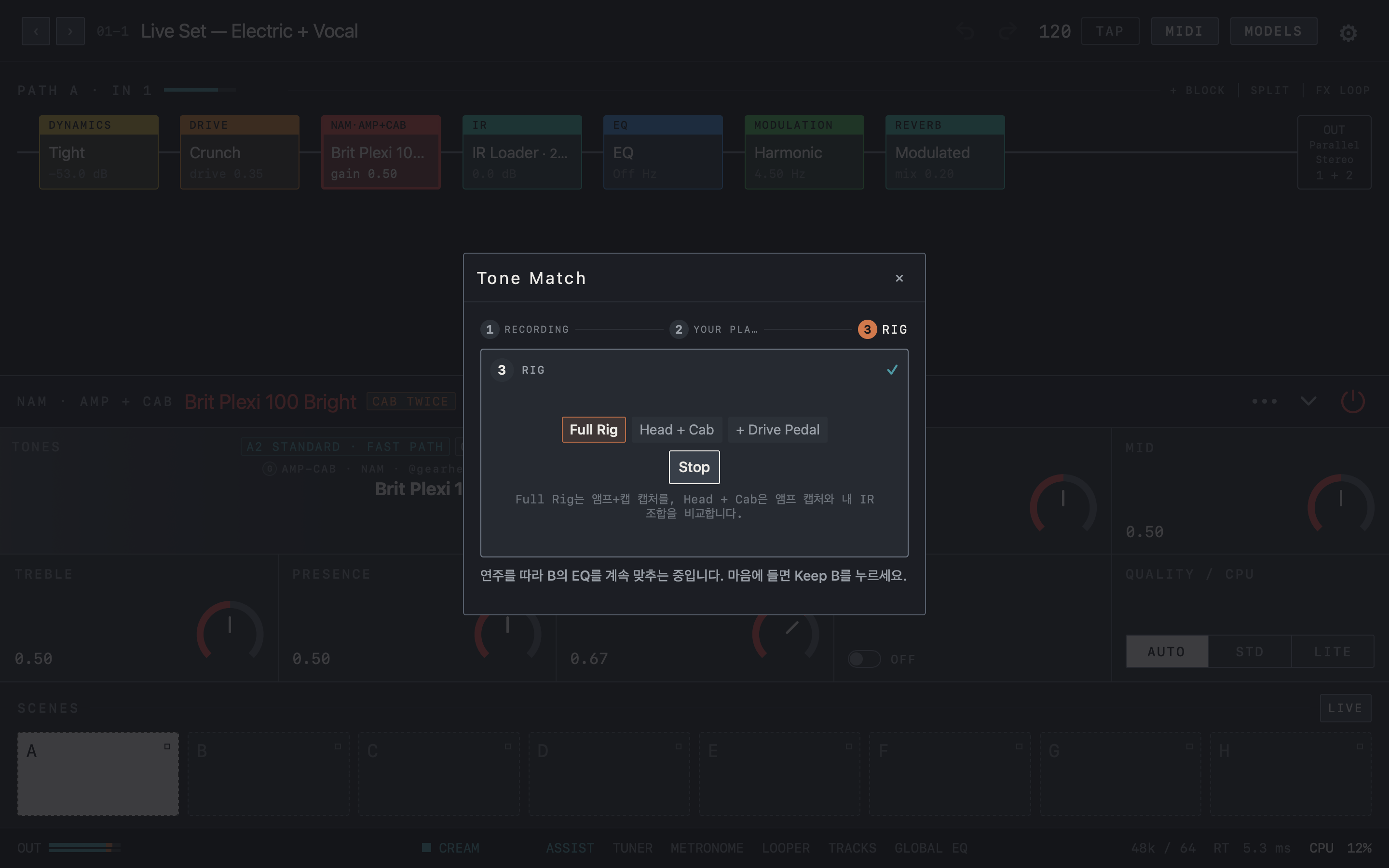Set quality to STD
Image resolution: width=1389 pixels, height=868 pixels.
tap(1250, 651)
